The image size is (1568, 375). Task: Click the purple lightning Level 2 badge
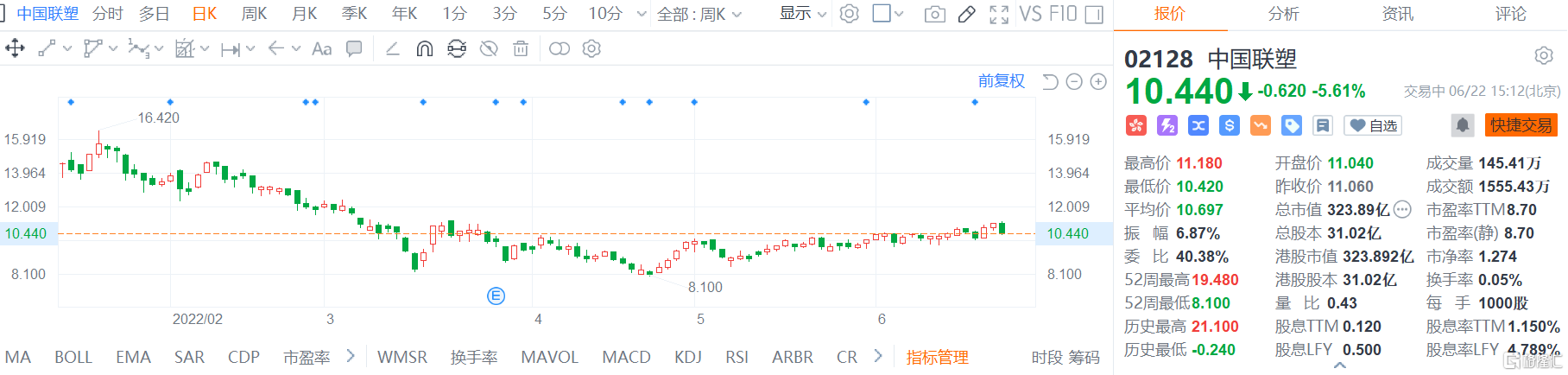point(1167,125)
